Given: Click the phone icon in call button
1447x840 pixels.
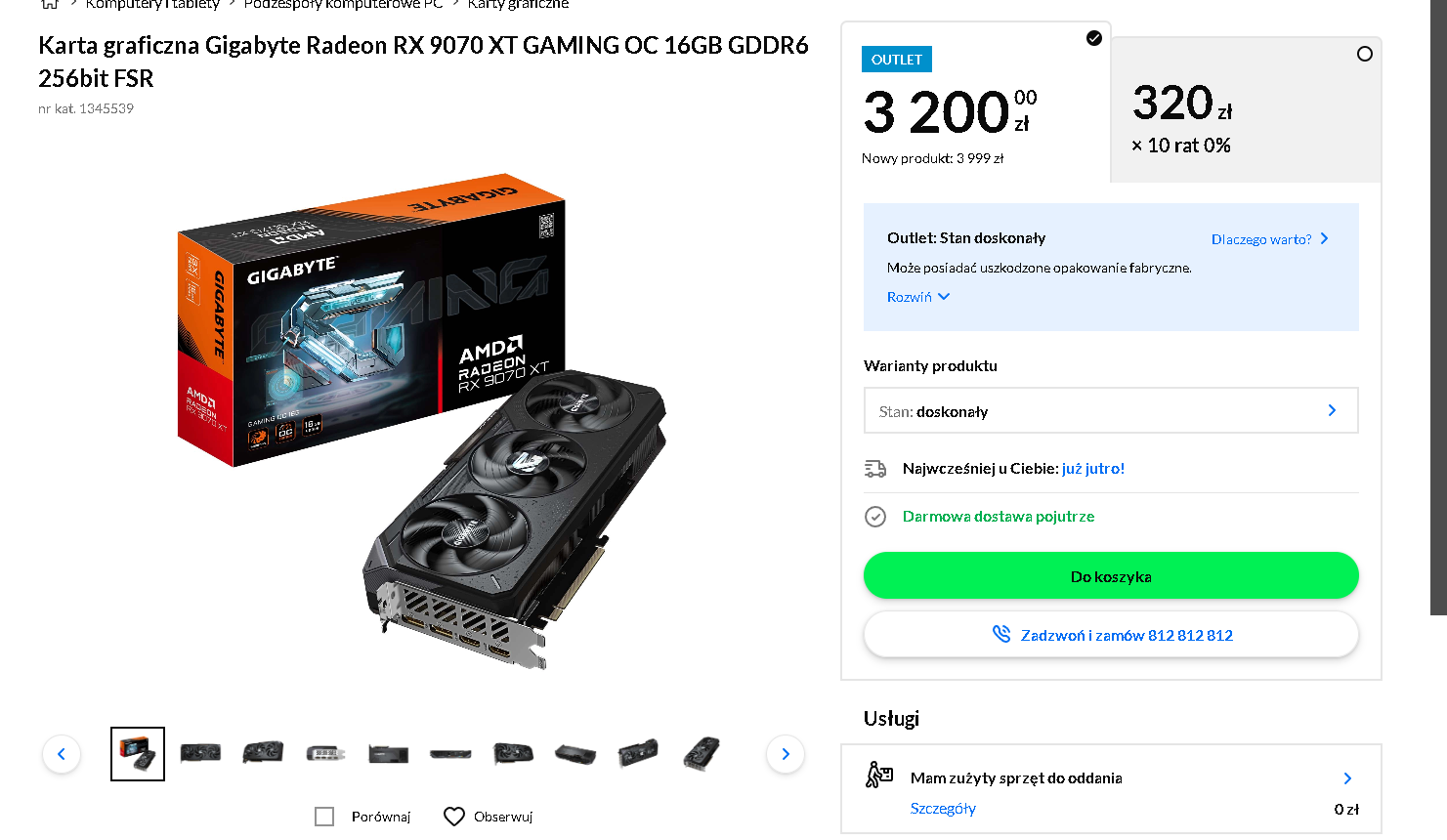Looking at the screenshot, I should [x=1001, y=634].
